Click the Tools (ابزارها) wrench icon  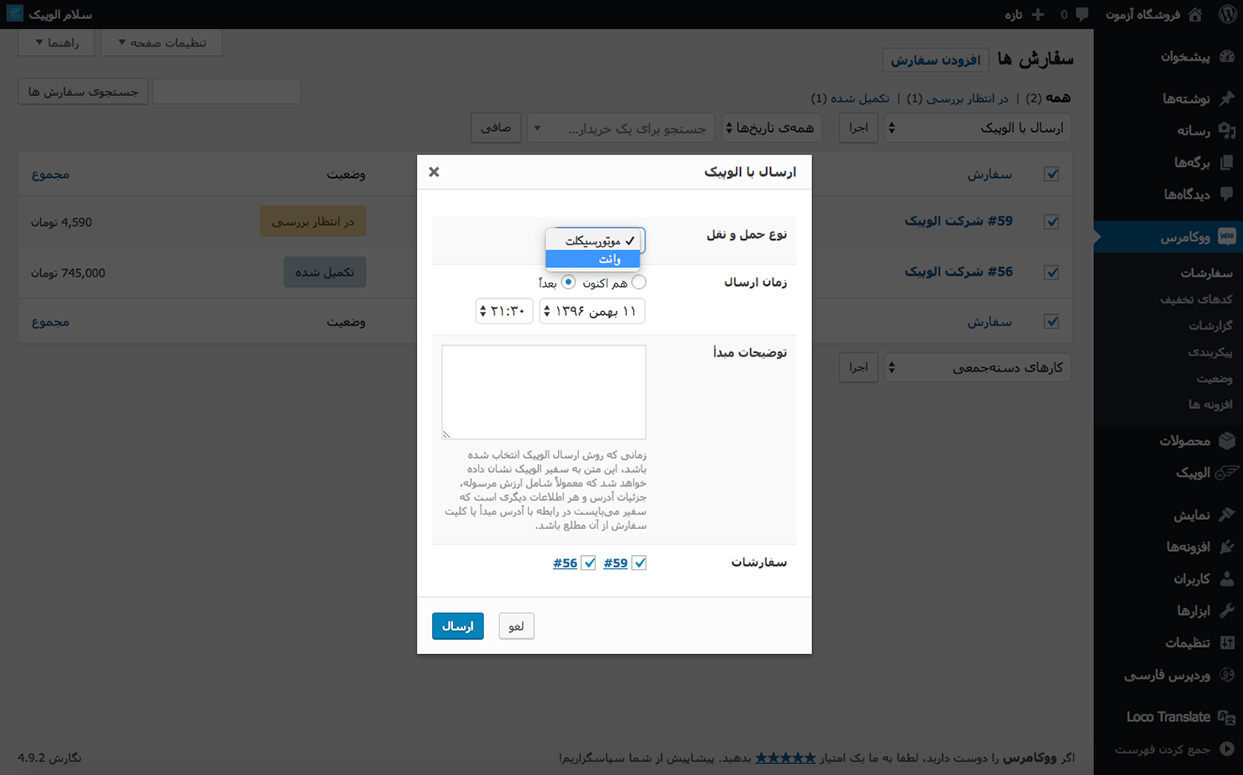click(1227, 611)
